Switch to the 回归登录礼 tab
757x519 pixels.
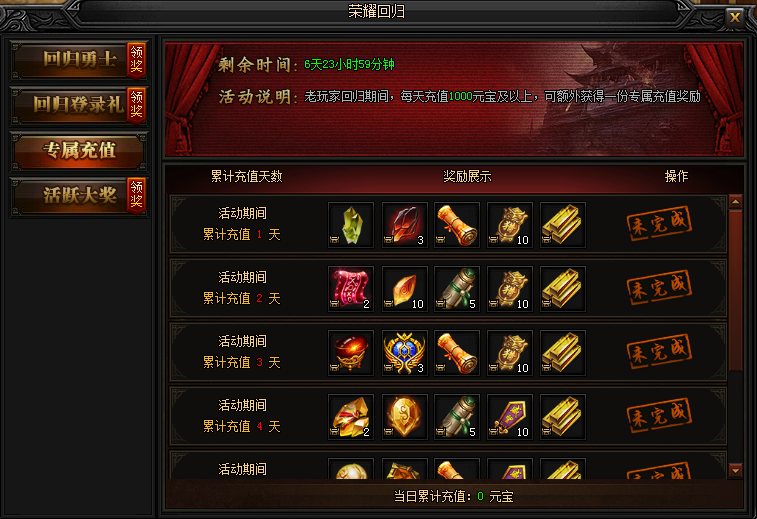79,105
